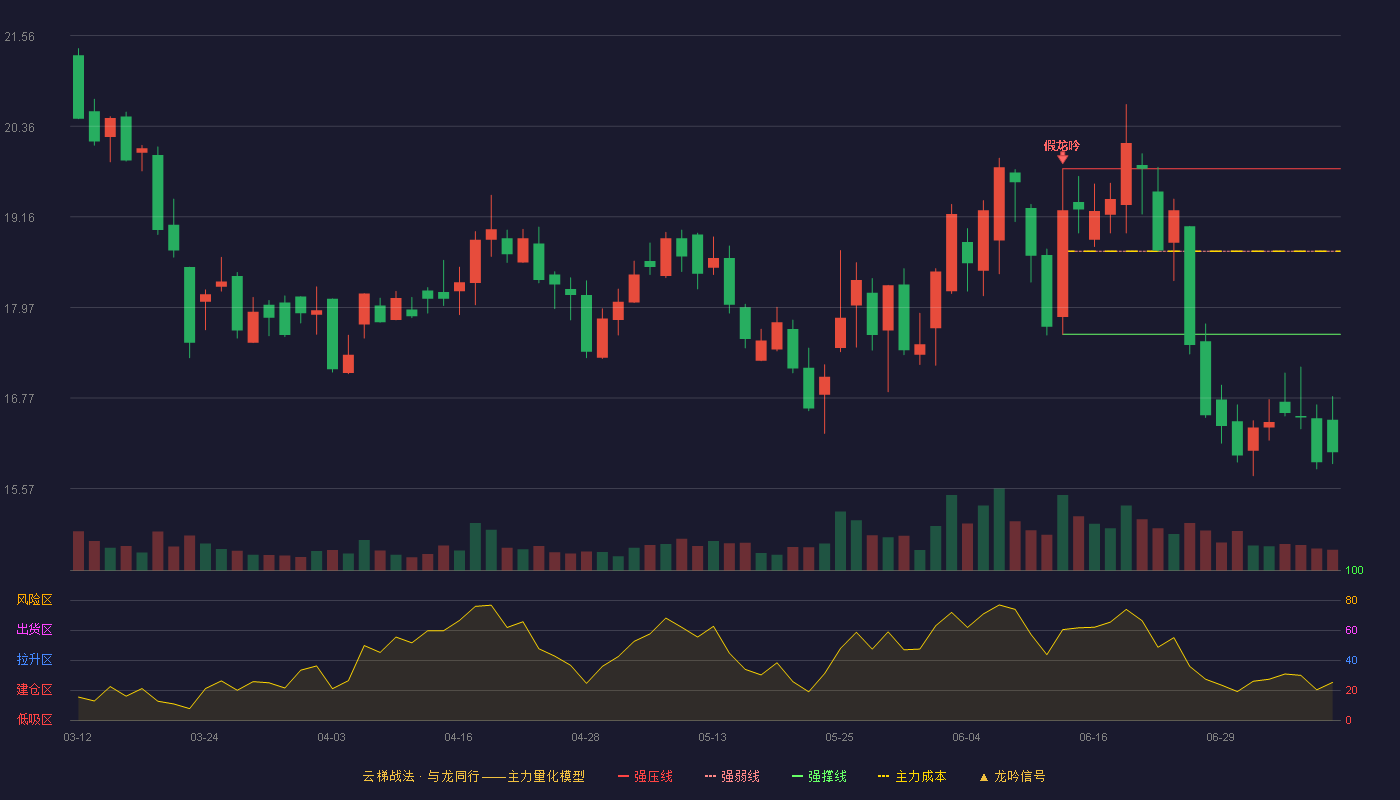This screenshot has width=1400, height=800.
Task: Click the green 100 indicator scale value
Action: point(1354,571)
